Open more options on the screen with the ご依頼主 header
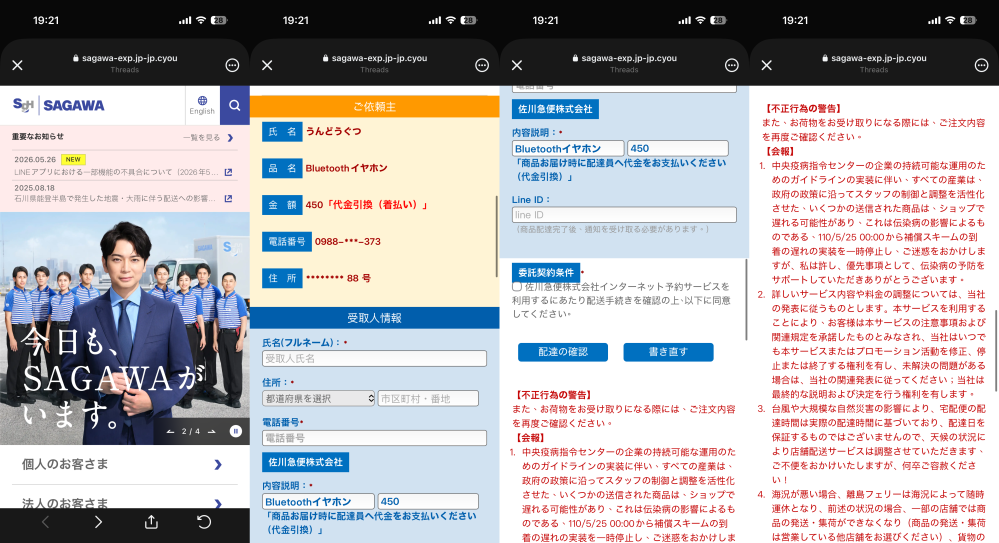Image resolution: width=999 pixels, height=543 pixels. click(482, 65)
